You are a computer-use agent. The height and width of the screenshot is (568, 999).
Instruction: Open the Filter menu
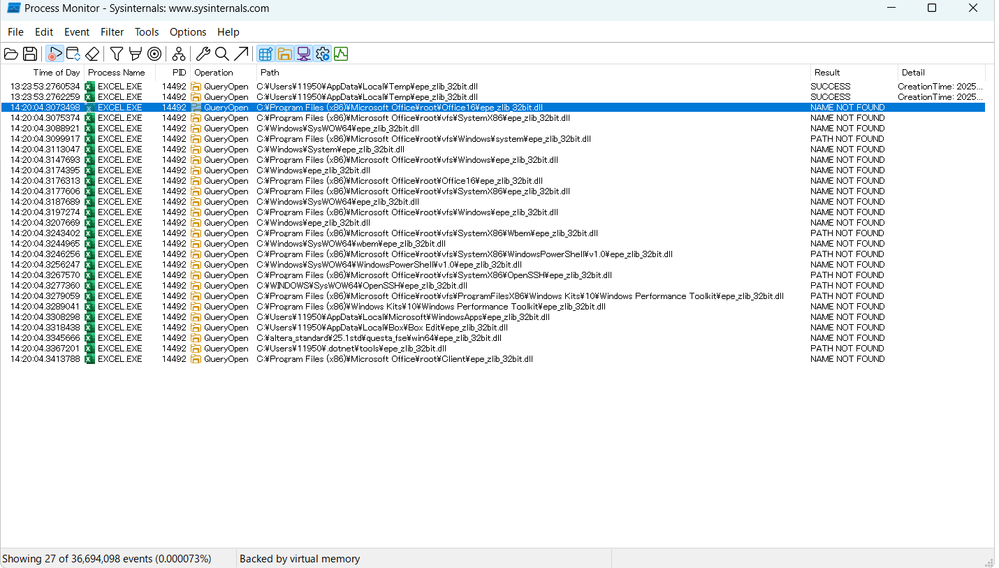click(x=112, y=32)
